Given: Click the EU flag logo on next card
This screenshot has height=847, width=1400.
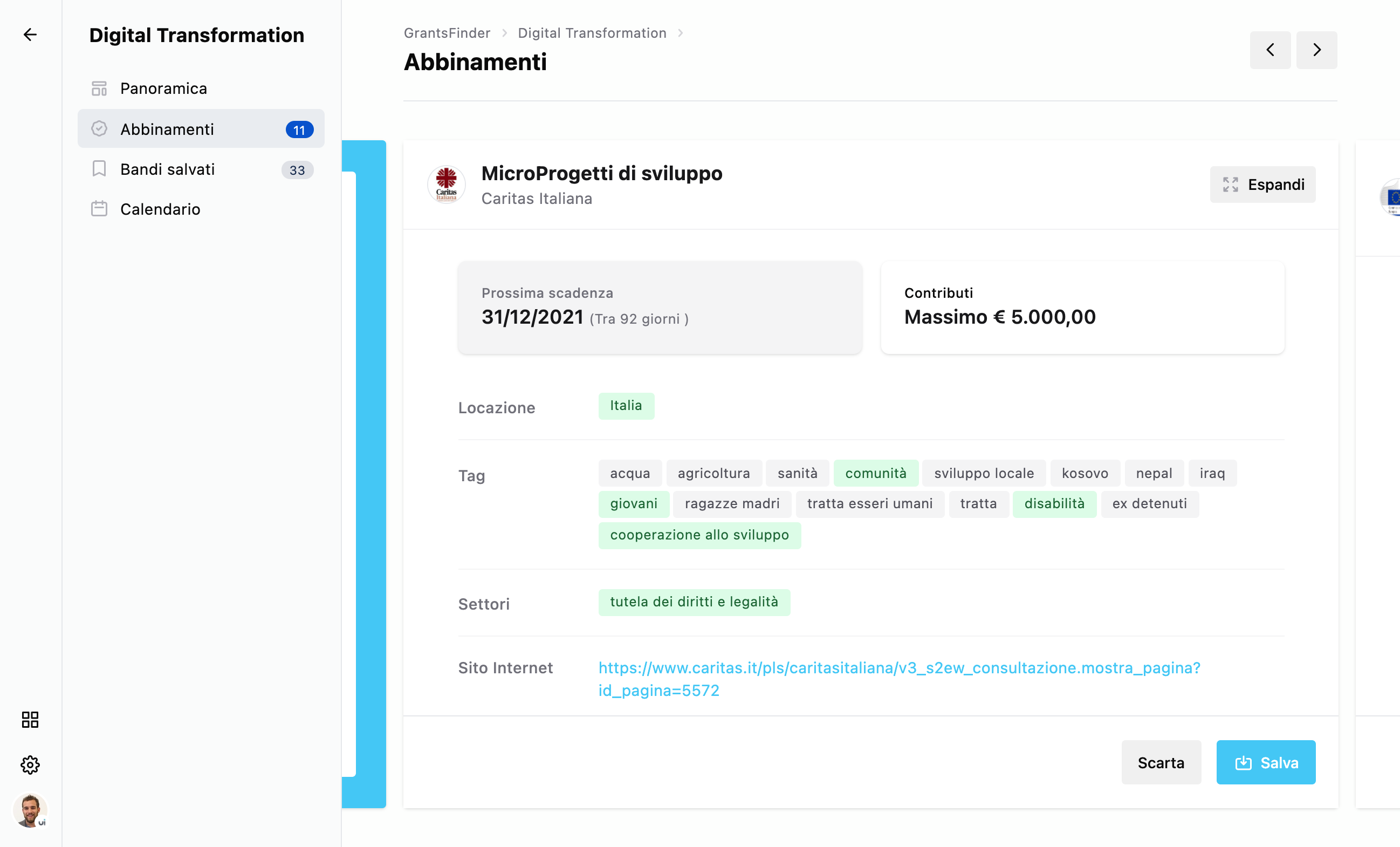Looking at the screenshot, I should [x=1391, y=197].
